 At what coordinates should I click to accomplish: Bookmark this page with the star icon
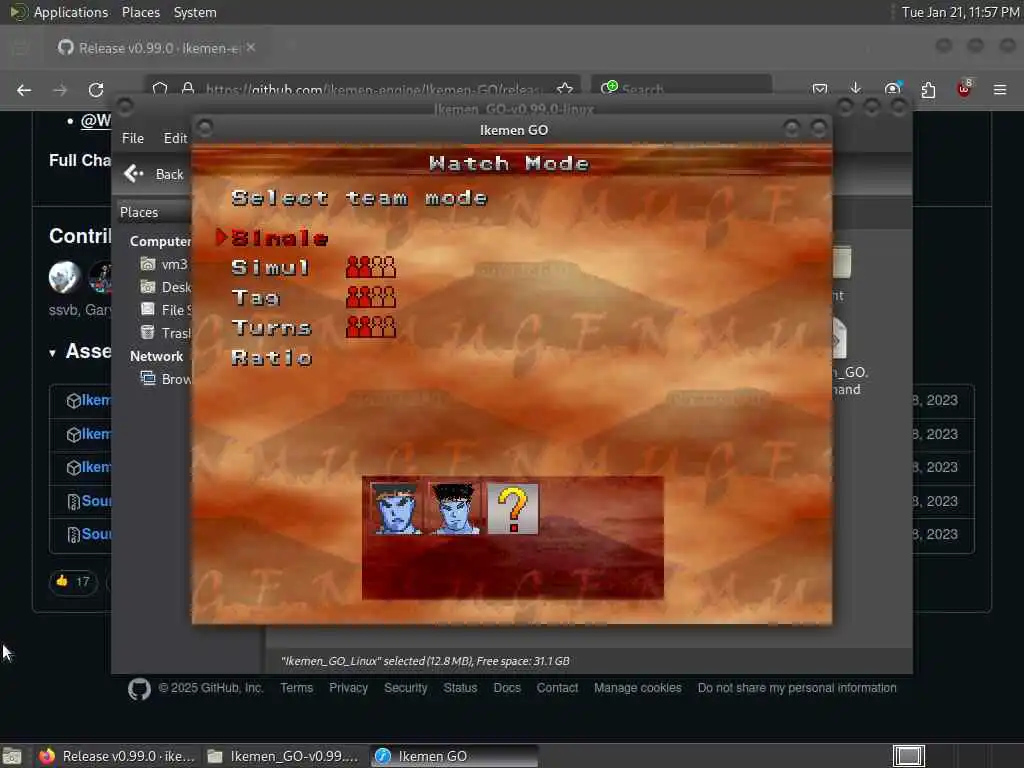pyautogui.click(x=565, y=88)
